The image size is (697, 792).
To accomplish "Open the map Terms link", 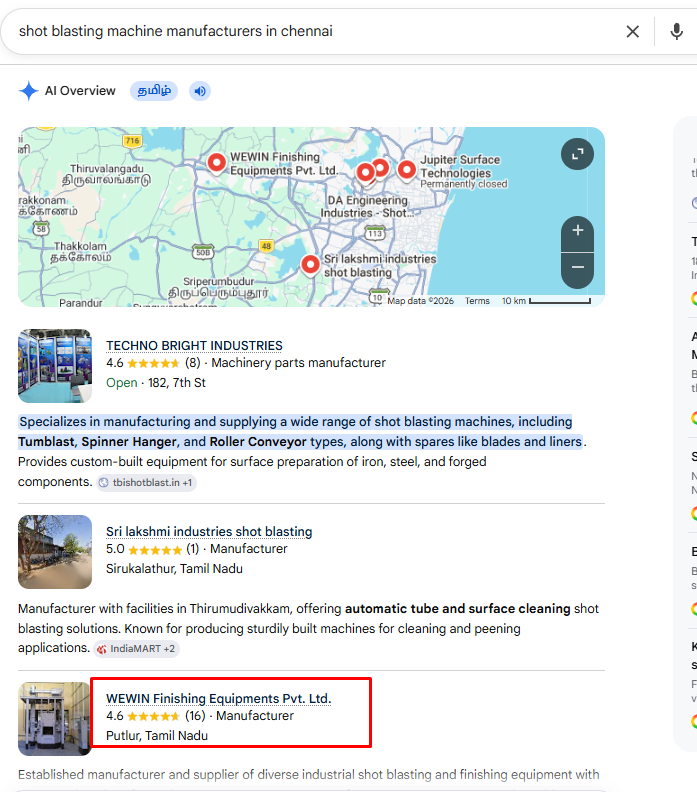I will tap(477, 301).
